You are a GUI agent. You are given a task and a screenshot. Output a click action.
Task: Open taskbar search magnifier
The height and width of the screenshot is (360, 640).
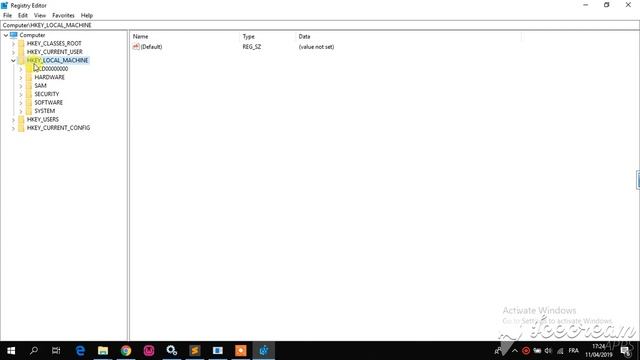pos(34,351)
